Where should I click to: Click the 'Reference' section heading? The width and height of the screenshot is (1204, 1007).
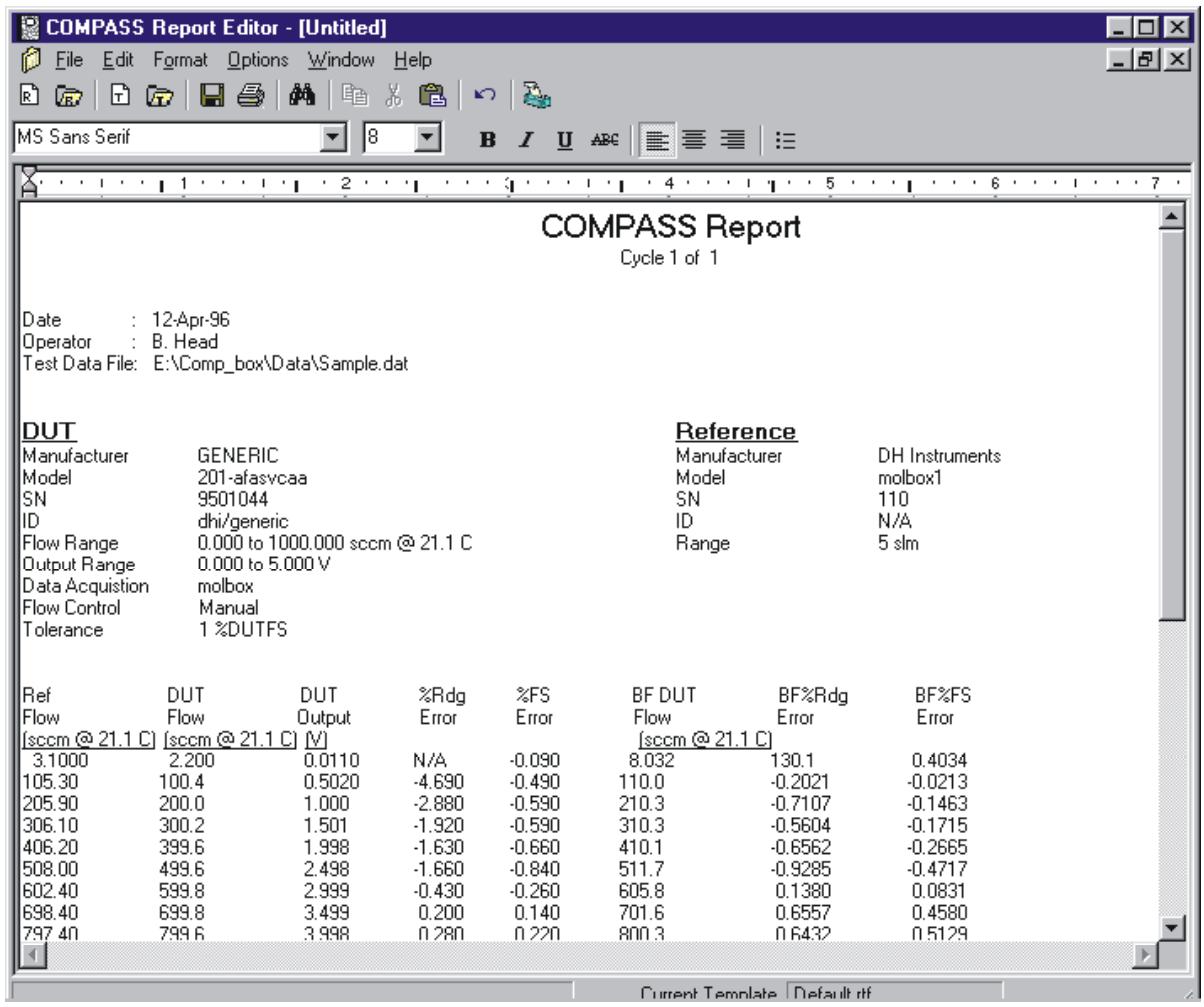point(737,432)
